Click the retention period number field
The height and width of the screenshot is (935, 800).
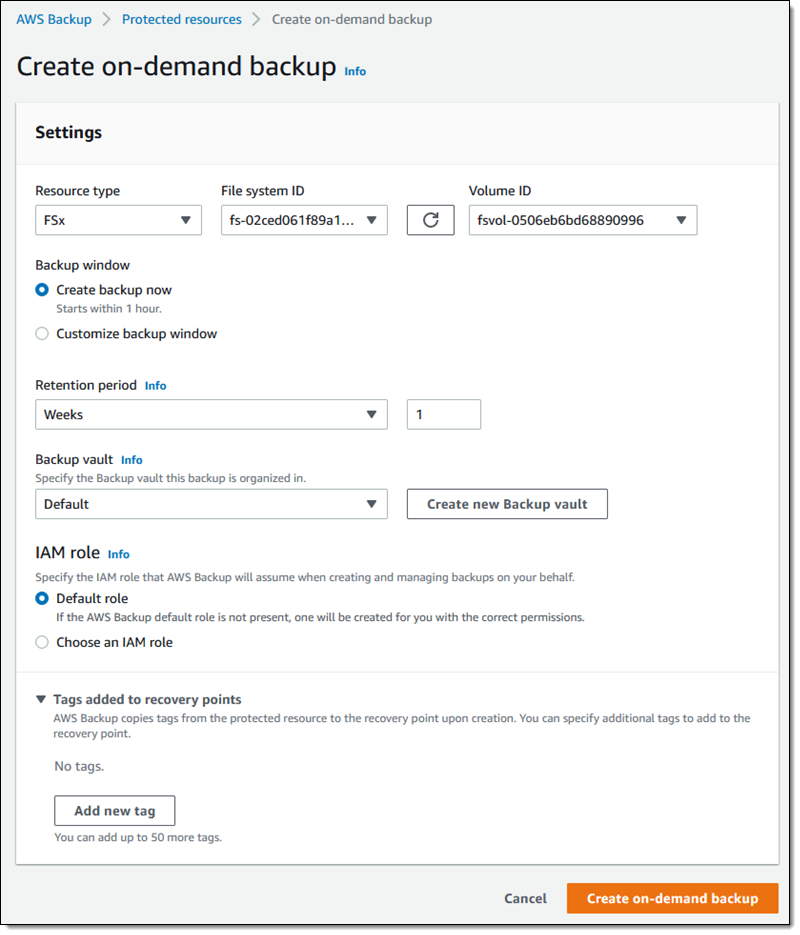point(443,414)
